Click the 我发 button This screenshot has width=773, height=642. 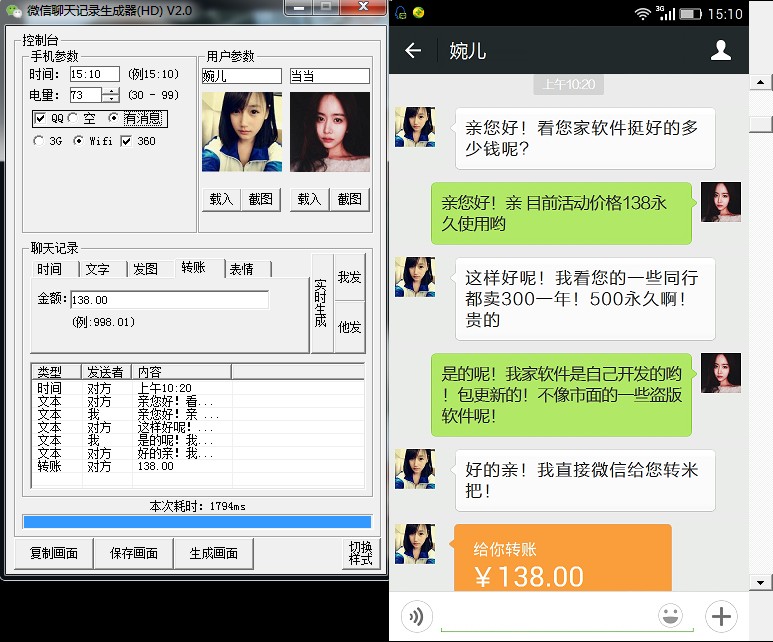[350, 277]
